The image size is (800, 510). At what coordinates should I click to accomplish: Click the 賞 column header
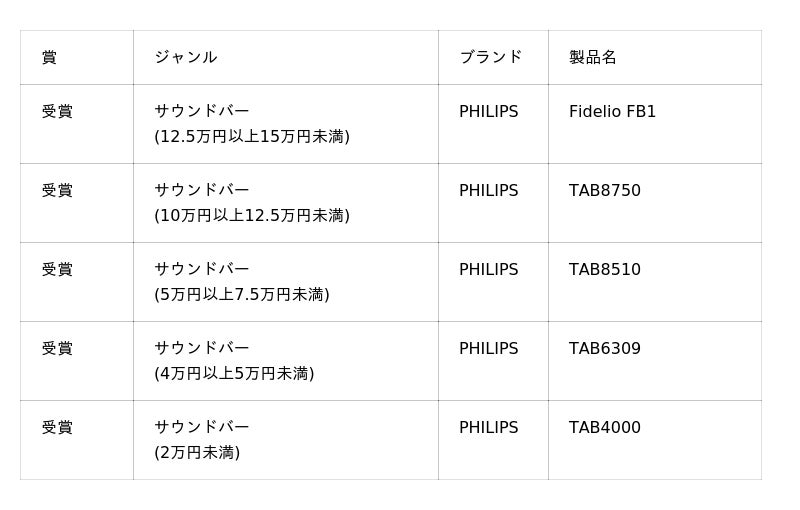pos(49,57)
